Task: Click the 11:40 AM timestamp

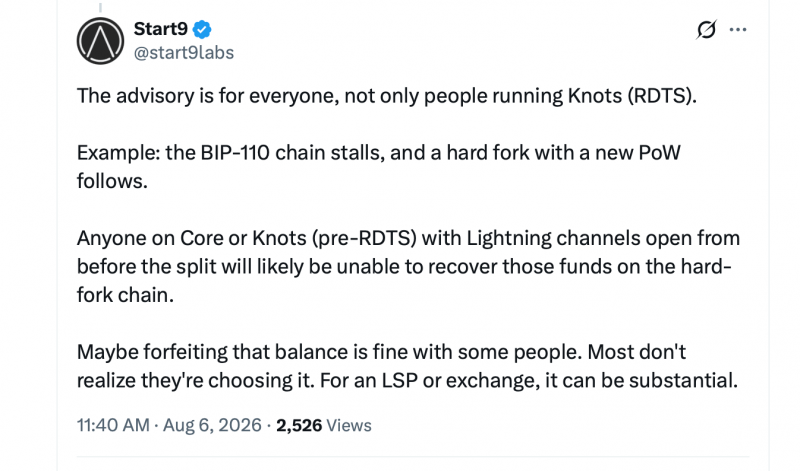Action: click(x=113, y=425)
